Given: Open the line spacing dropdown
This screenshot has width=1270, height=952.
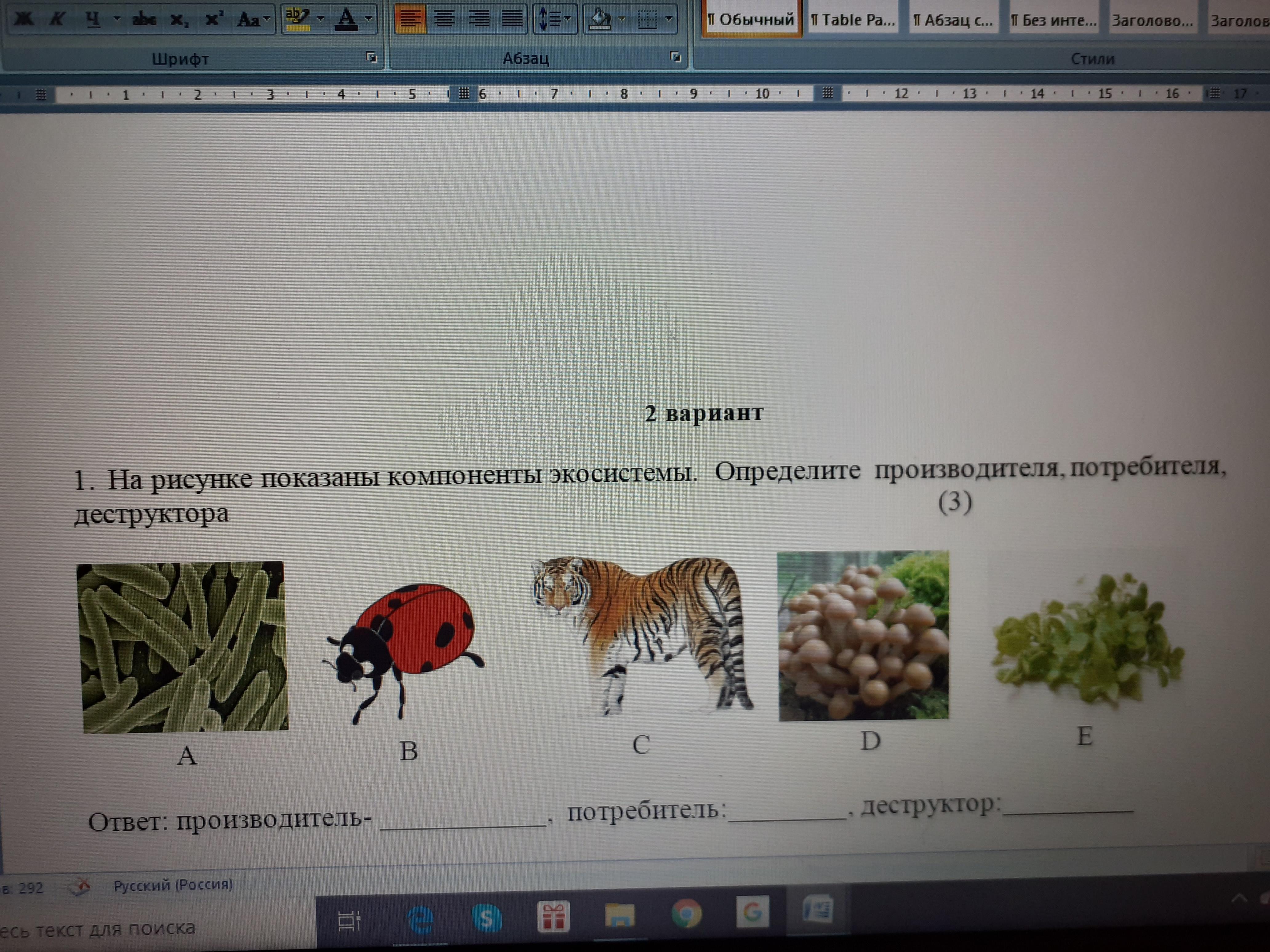Looking at the screenshot, I should tap(554, 19).
